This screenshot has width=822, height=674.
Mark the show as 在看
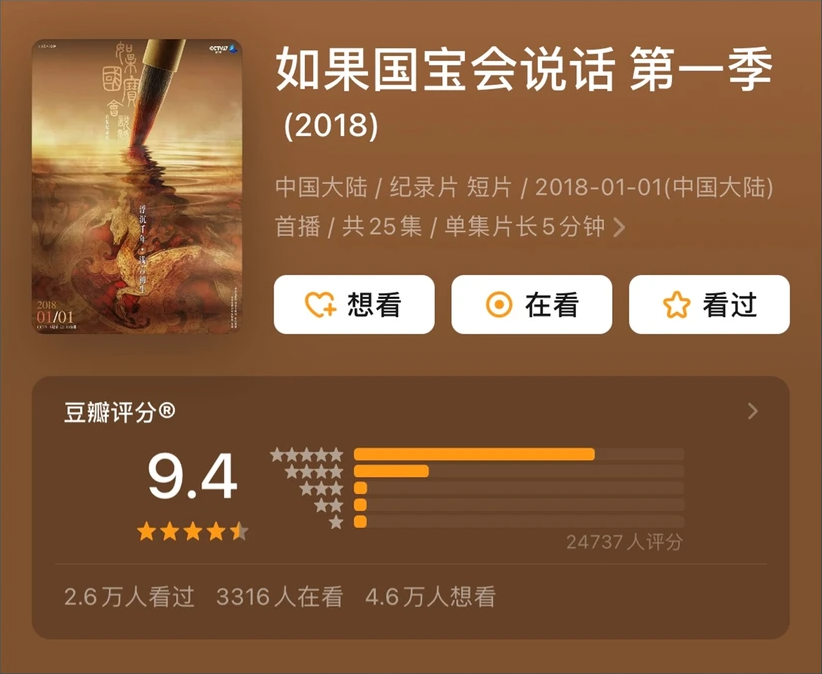[x=532, y=305]
